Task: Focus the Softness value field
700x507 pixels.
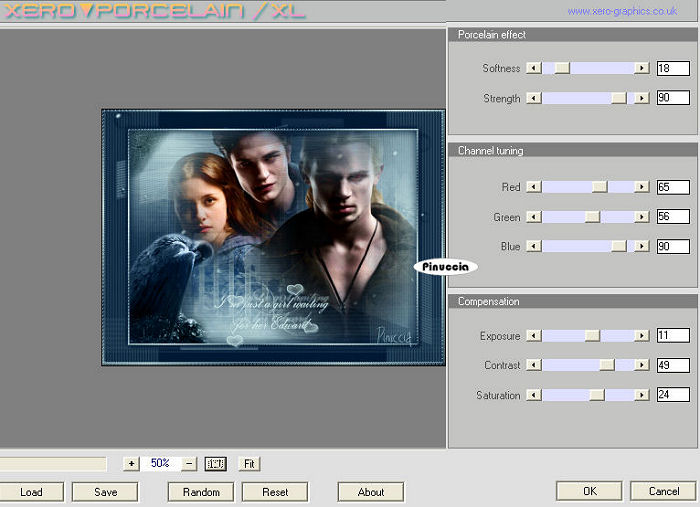Action: 673,68
